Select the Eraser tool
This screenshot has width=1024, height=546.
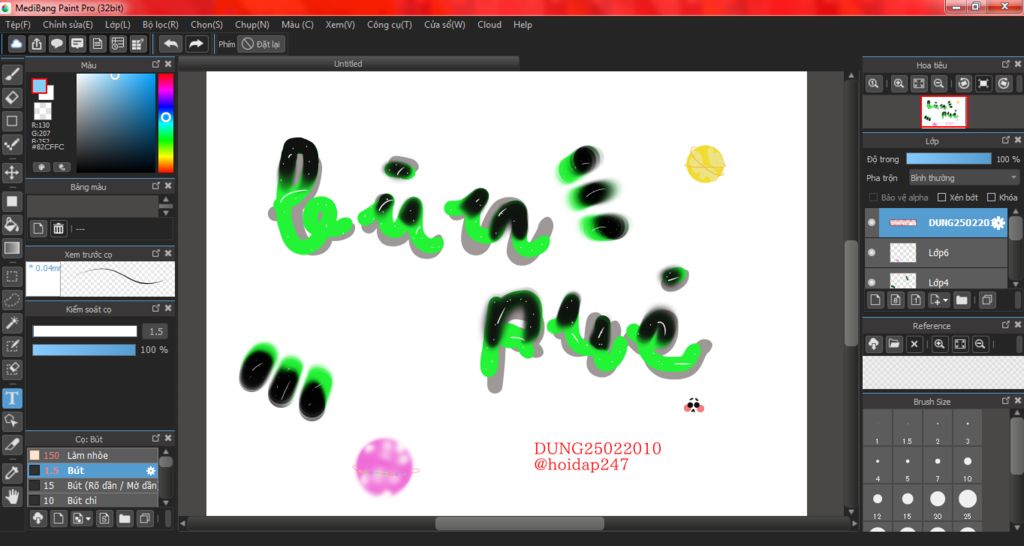coord(12,97)
